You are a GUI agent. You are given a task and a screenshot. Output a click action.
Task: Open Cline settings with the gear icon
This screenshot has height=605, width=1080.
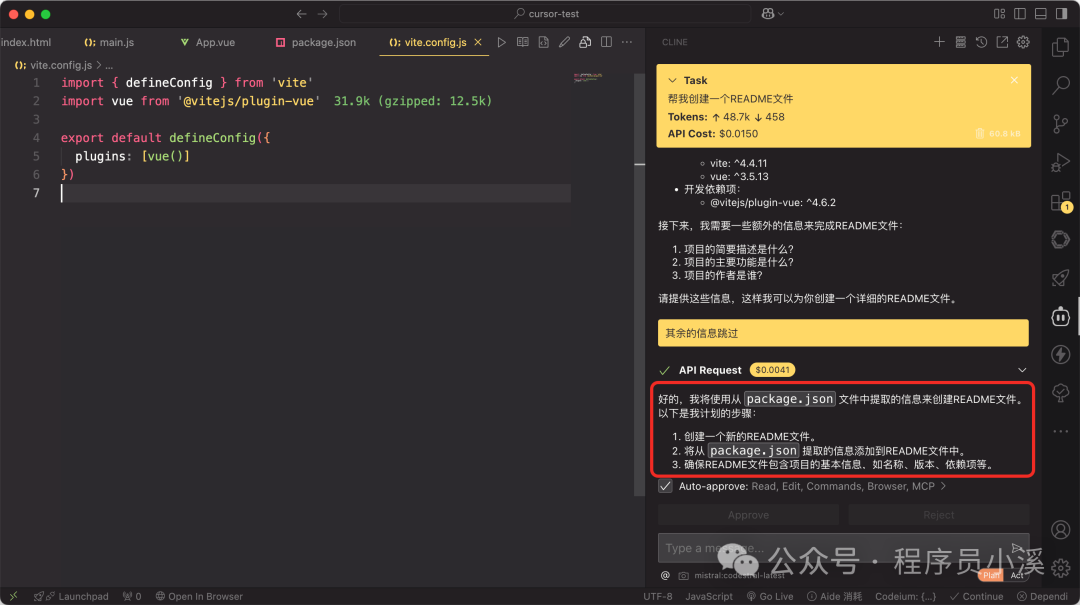(x=1022, y=42)
